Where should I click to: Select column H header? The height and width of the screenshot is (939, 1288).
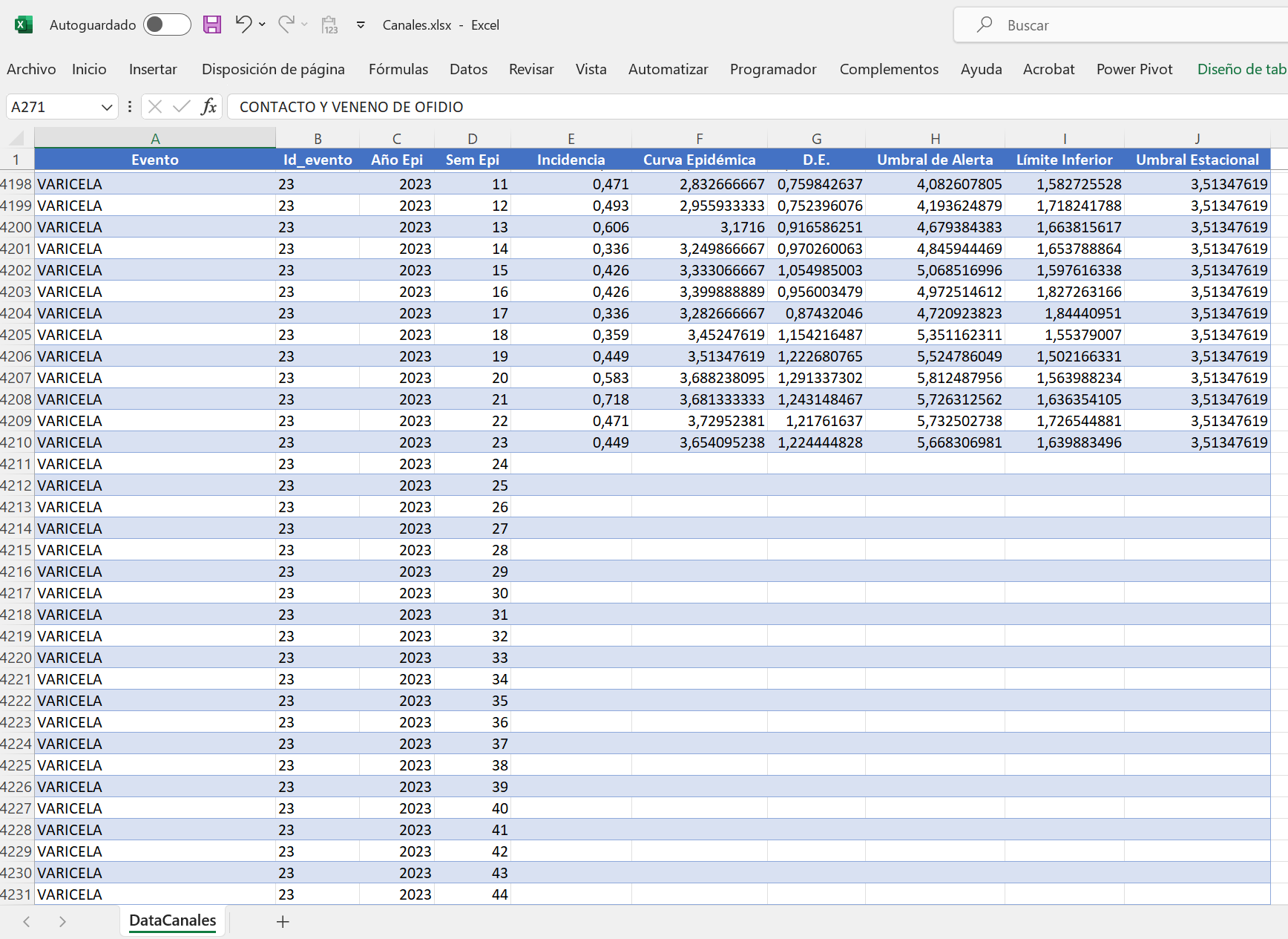(935, 138)
